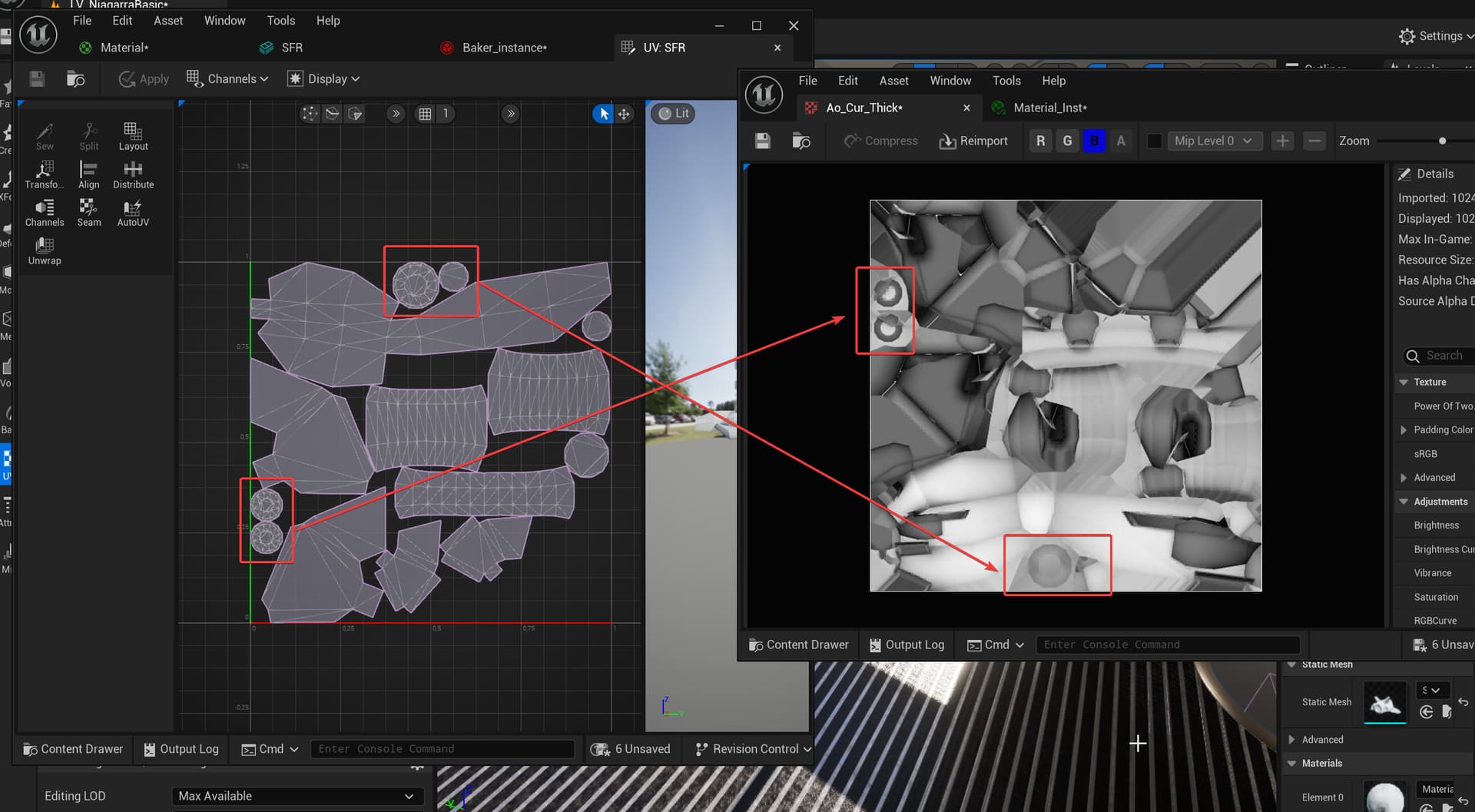1475x812 pixels.
Task: Open the Editing LOD Max Available dropdown
Action: point(296,796)
